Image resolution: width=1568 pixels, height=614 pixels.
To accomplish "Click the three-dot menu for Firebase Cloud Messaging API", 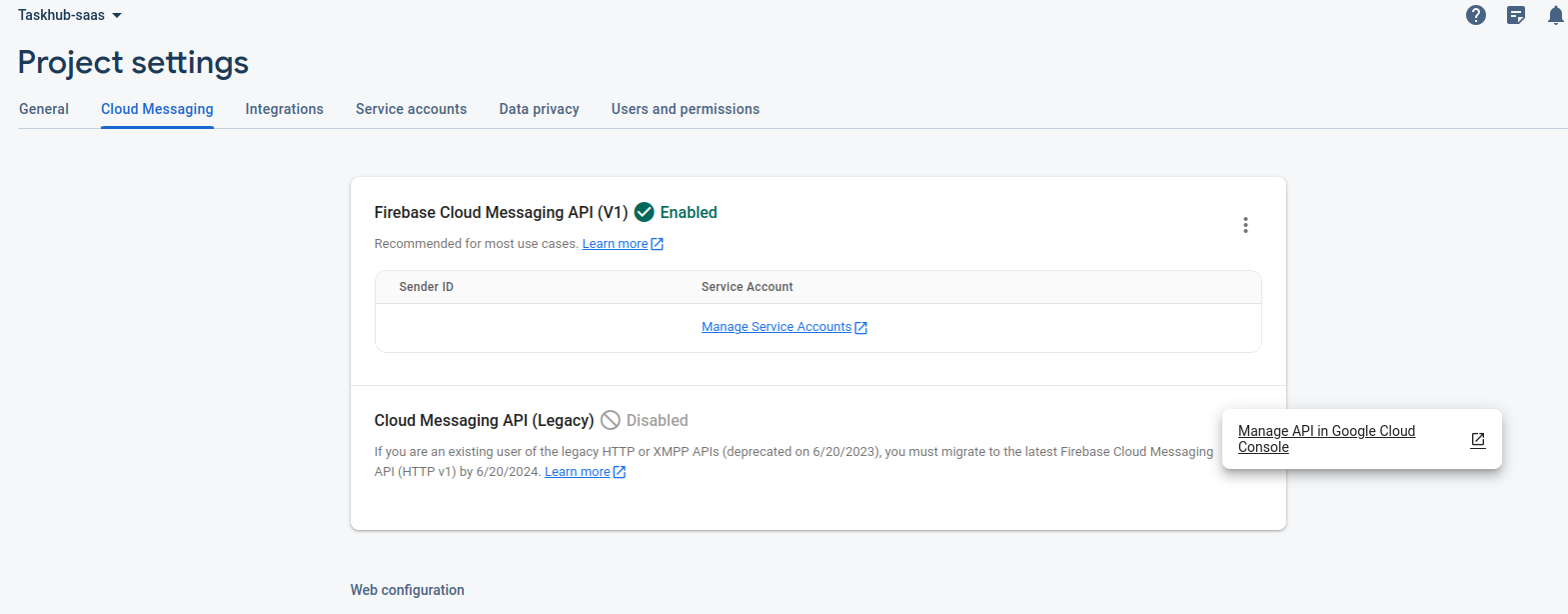I will click(1244, 225).
